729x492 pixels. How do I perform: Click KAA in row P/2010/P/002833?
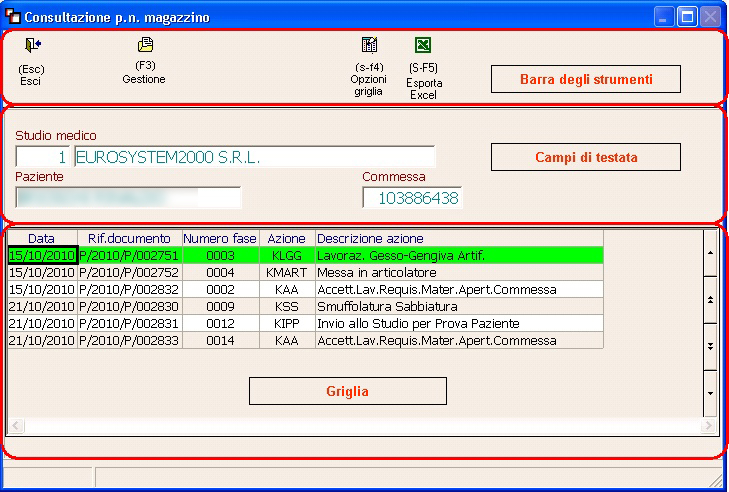[287, 340]
